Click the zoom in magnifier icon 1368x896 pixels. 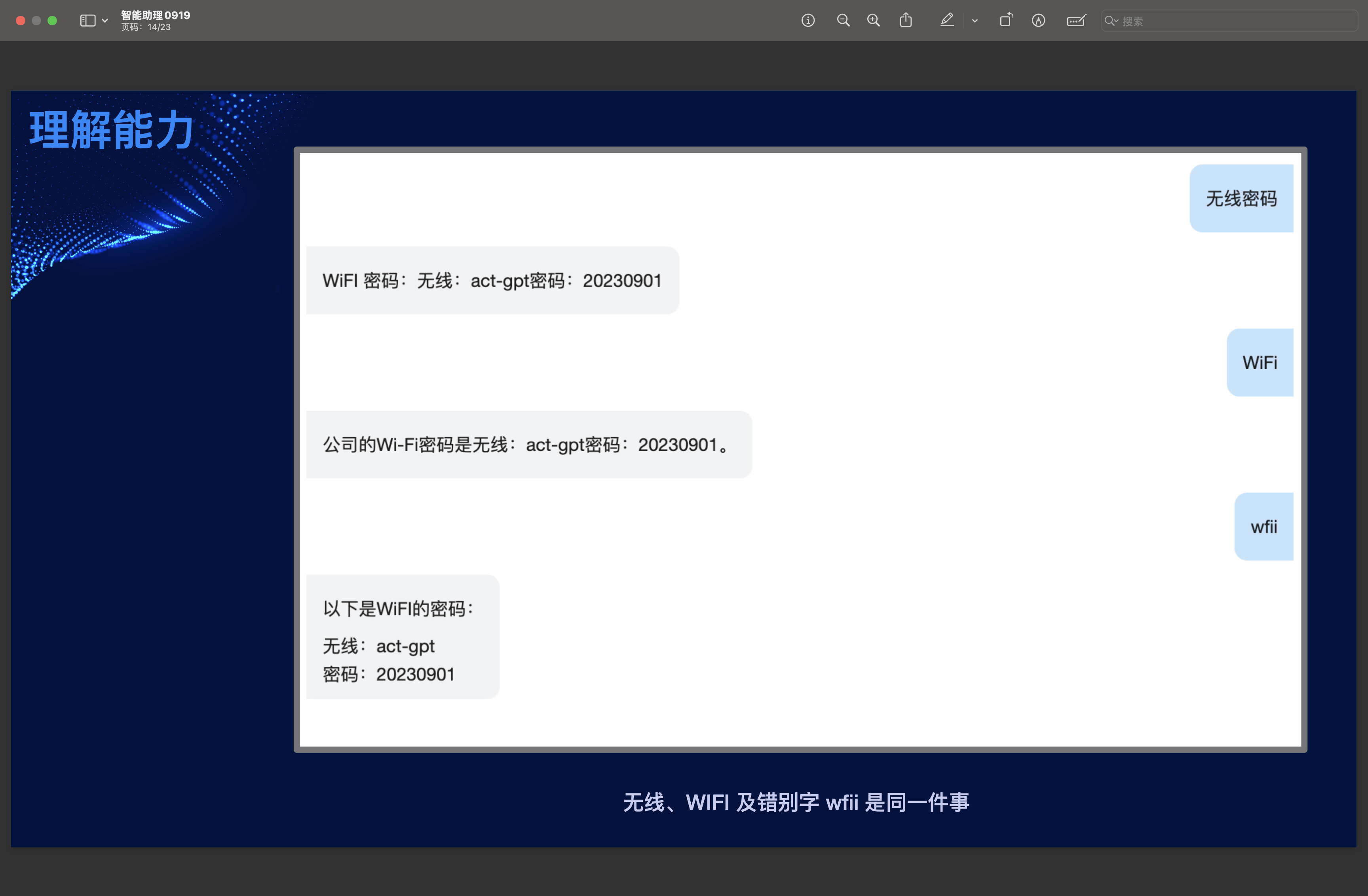click(873, 21)
